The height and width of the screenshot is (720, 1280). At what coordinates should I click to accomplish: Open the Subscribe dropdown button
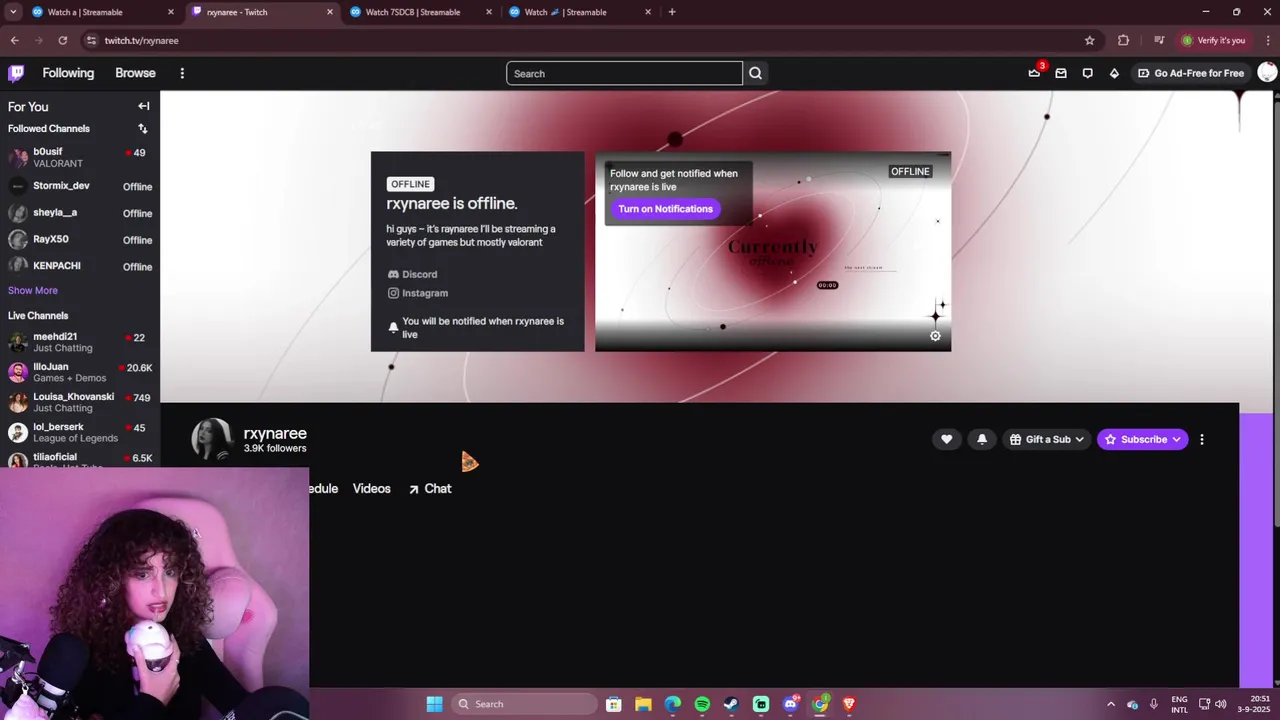point(1142,439)
